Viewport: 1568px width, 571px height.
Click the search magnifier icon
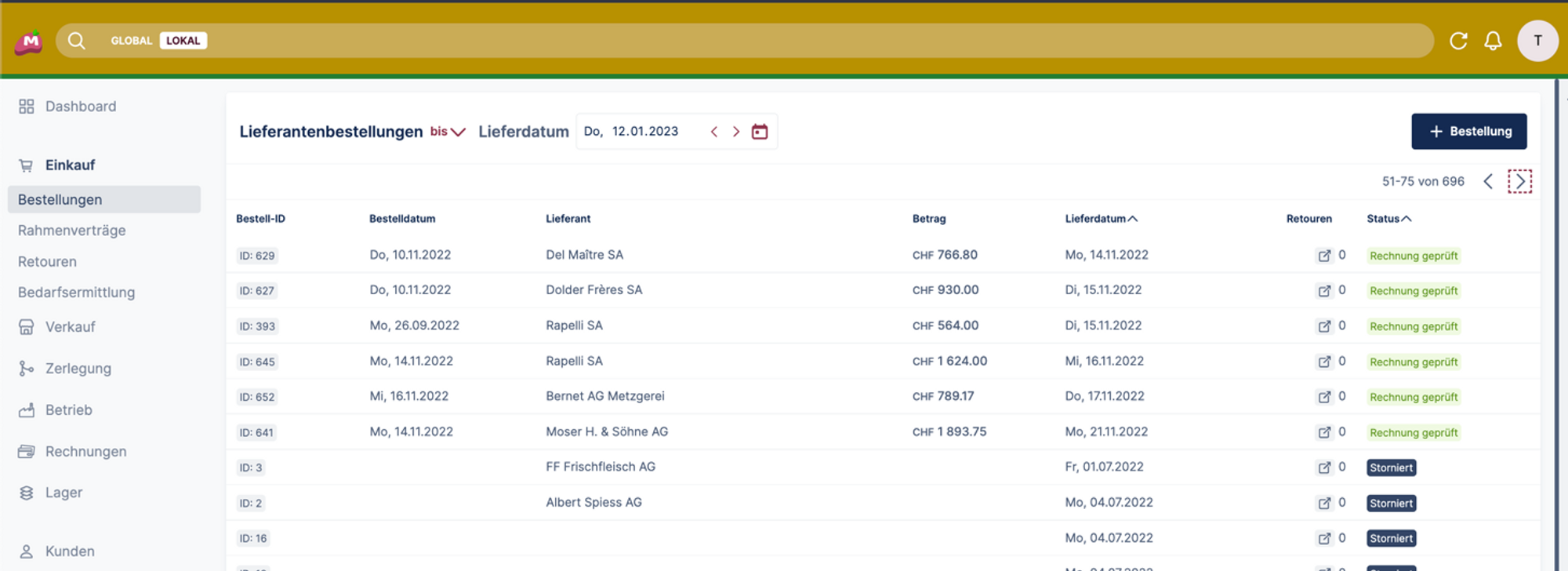[x=76, y=41]
